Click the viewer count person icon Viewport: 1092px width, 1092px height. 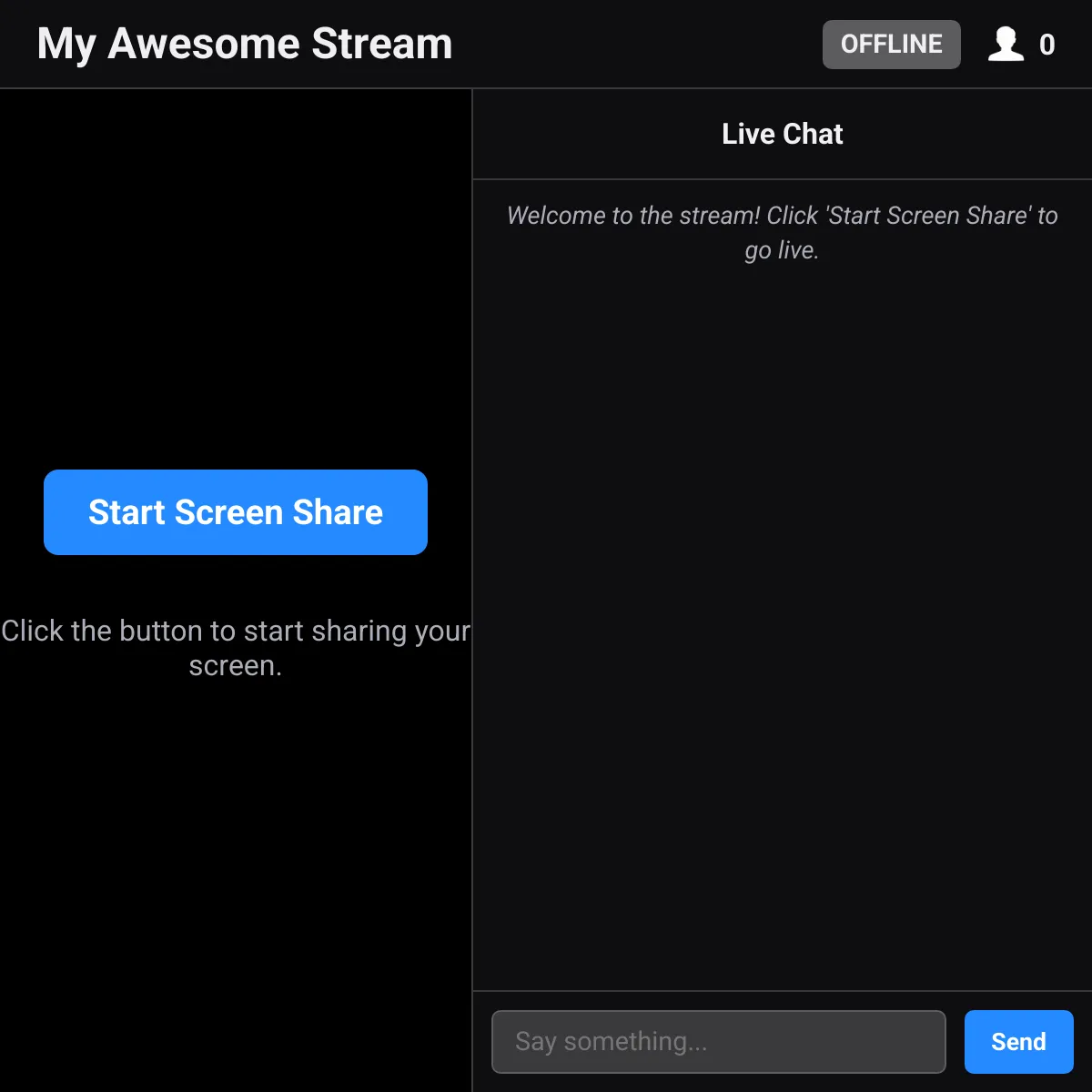pos(1006,44)
